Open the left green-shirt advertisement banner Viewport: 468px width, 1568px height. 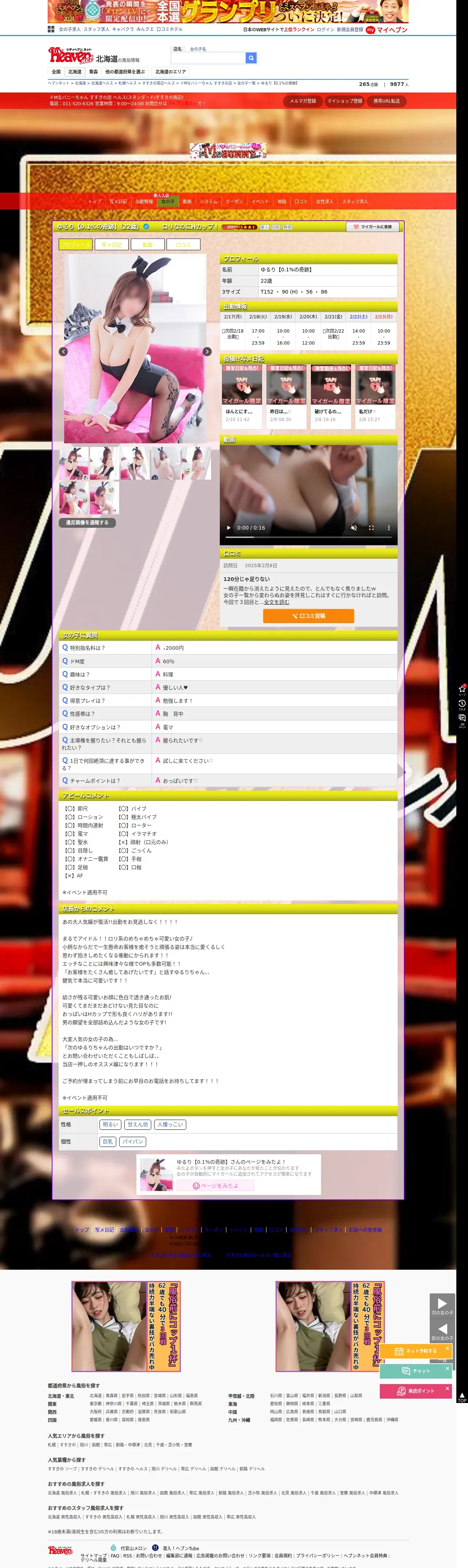coord(127,1327)
